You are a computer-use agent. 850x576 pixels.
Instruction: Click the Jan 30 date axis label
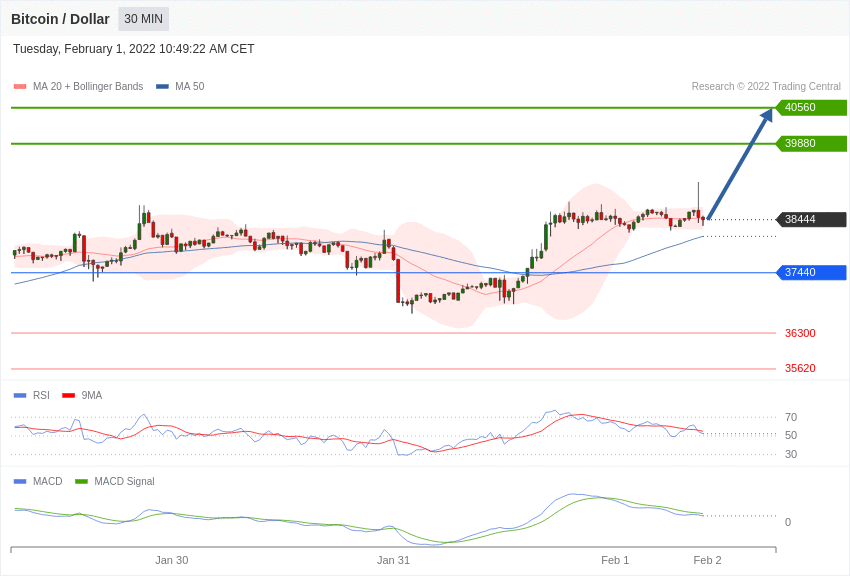click(172, 560)
